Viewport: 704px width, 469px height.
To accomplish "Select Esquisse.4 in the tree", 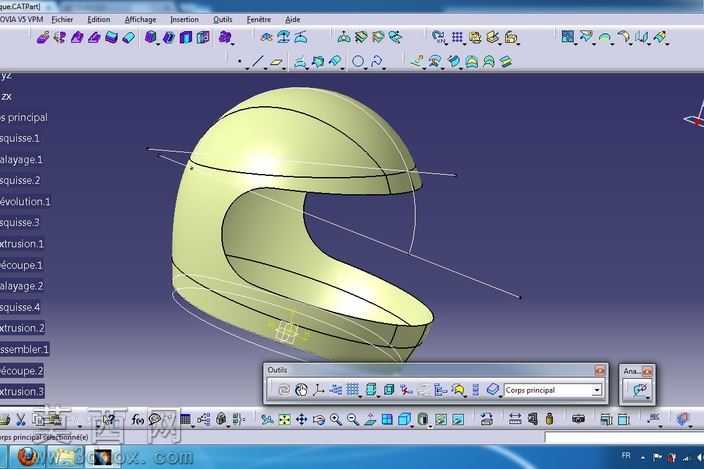I will click(20, 307).
